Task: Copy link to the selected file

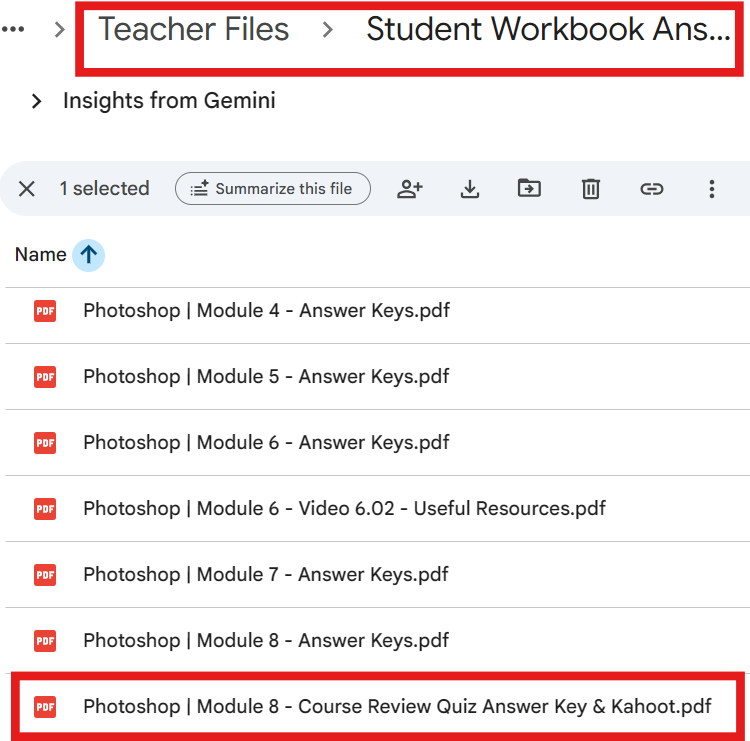Action: coord(652,188)
